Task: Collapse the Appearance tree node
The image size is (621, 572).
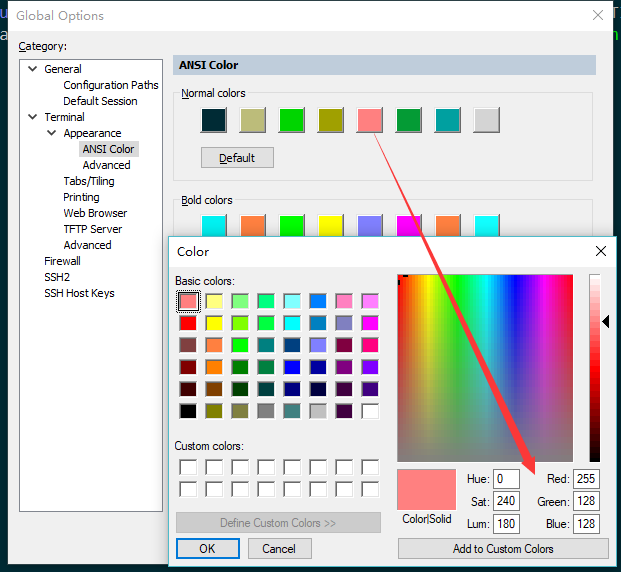Action: 51,133
